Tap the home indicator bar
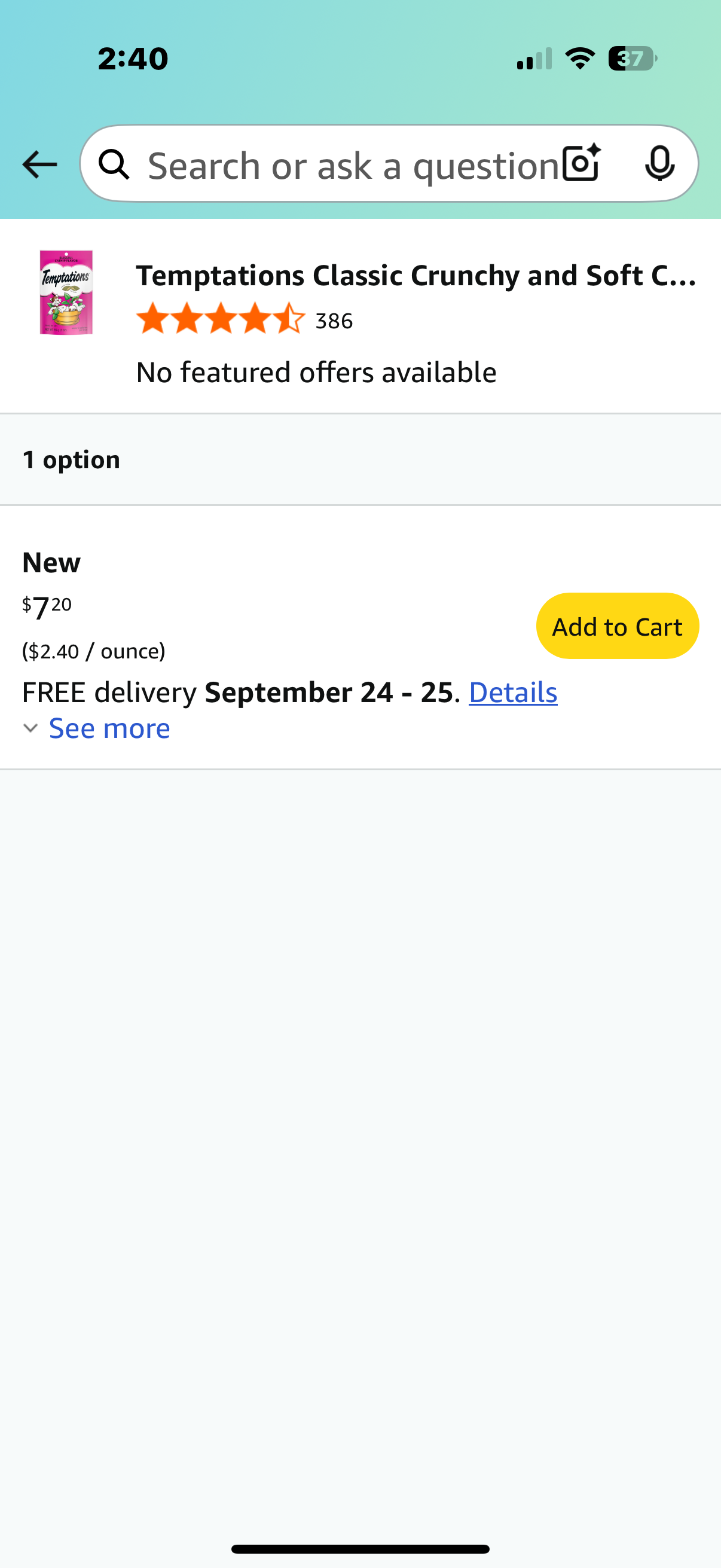Screen dimensions: 721x1568 click(360, 1548)
